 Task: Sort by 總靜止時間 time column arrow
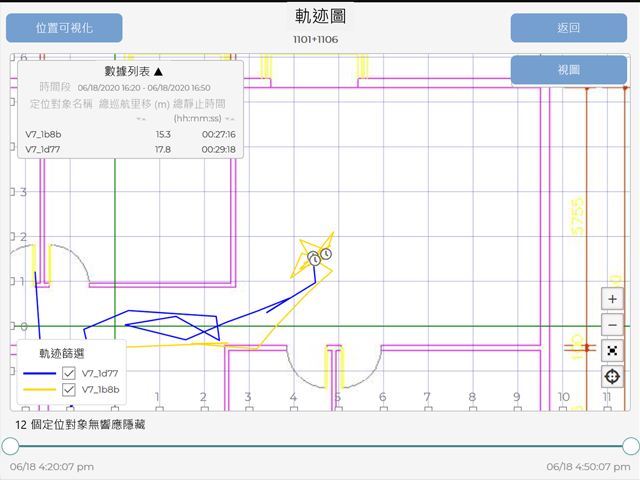230,119
